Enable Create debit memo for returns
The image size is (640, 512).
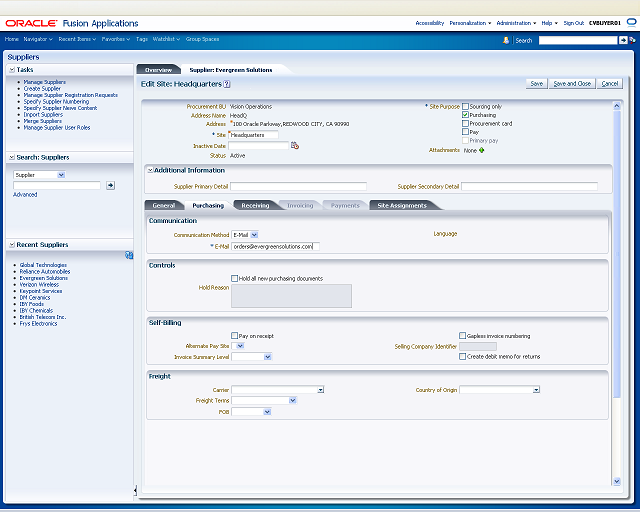click(462, 356)
